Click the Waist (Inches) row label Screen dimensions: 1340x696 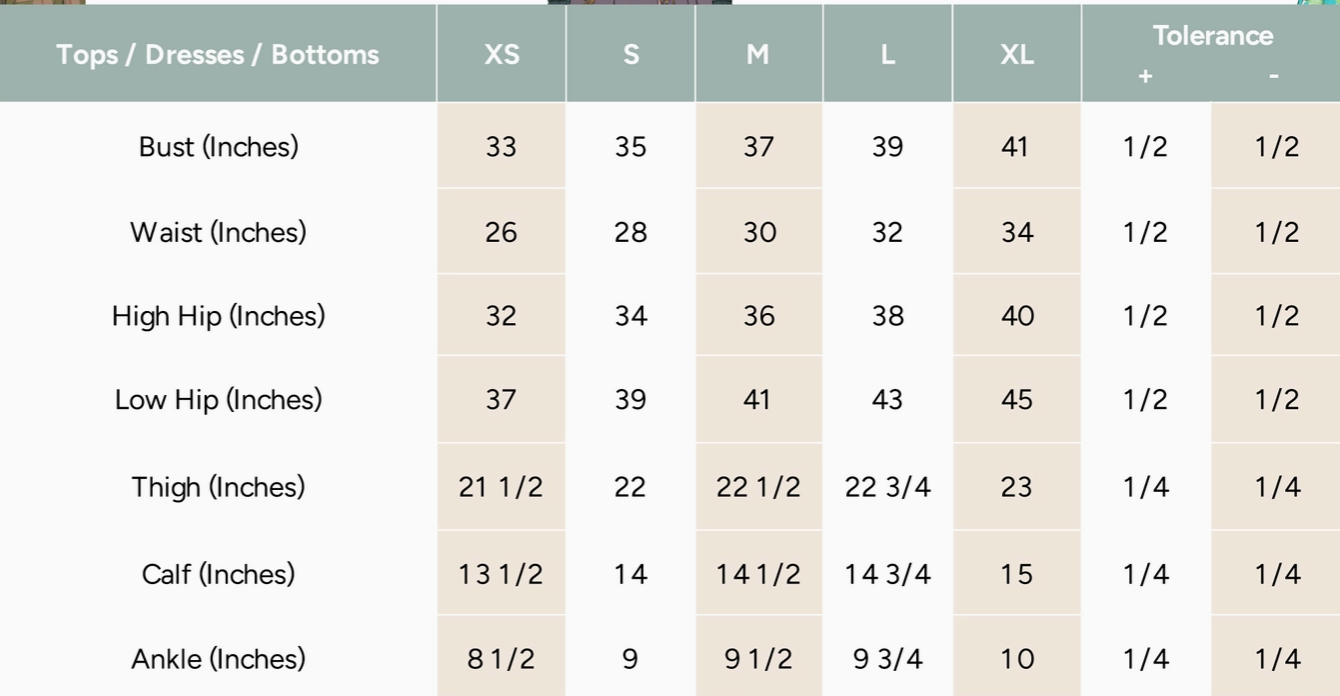click(218, 232)
